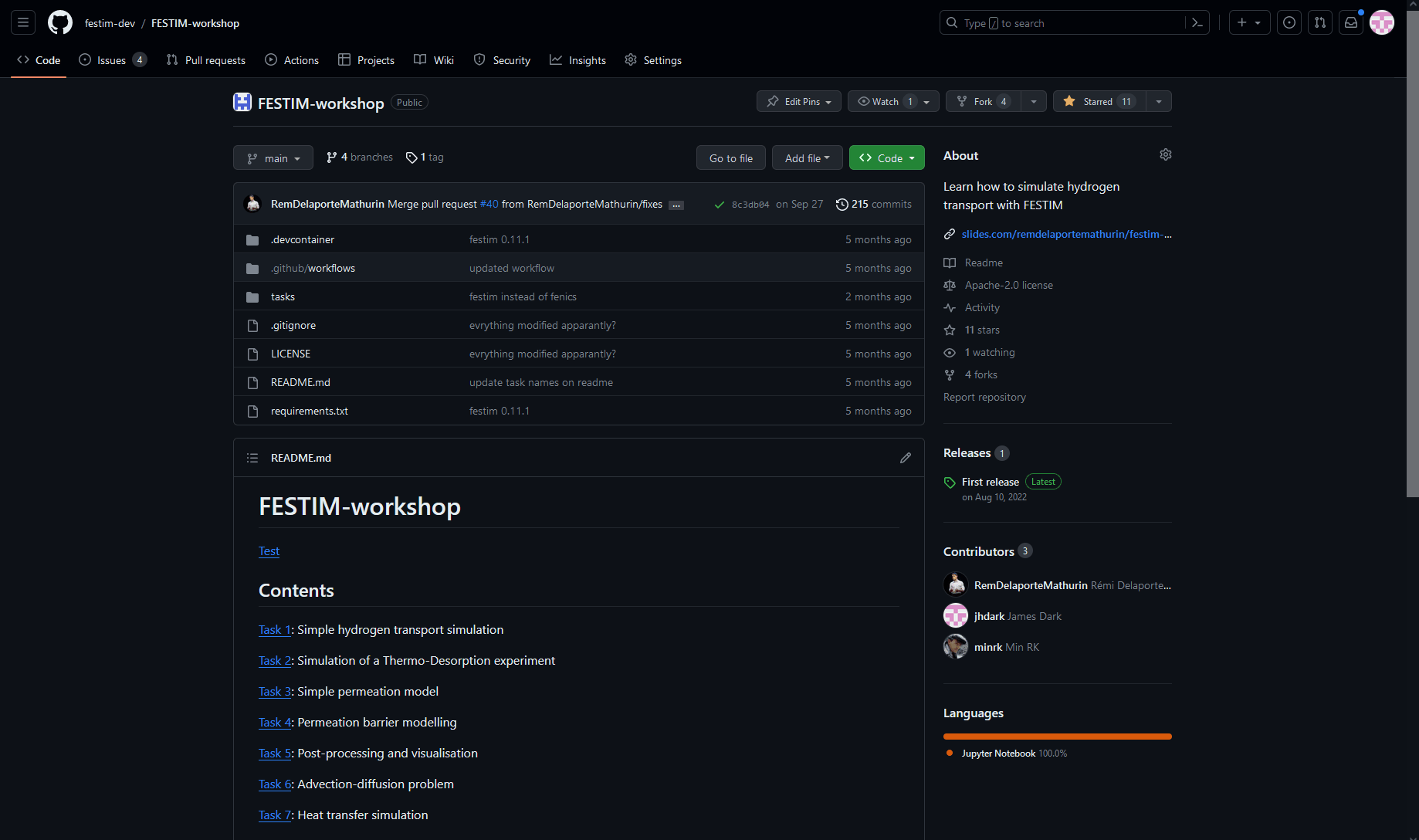Switch to the Pull requests tab
Screen dimensions: 1419x840
tap(206, 60)
